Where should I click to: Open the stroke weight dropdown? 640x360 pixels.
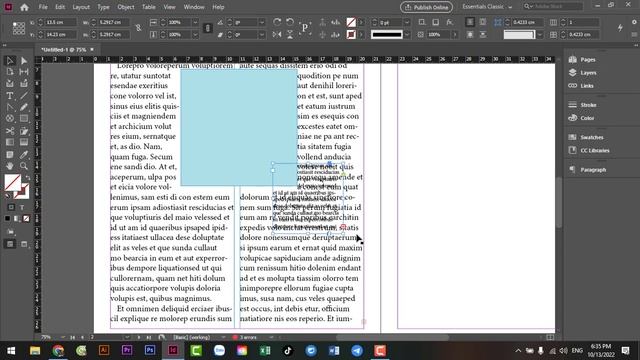point(407,22)
